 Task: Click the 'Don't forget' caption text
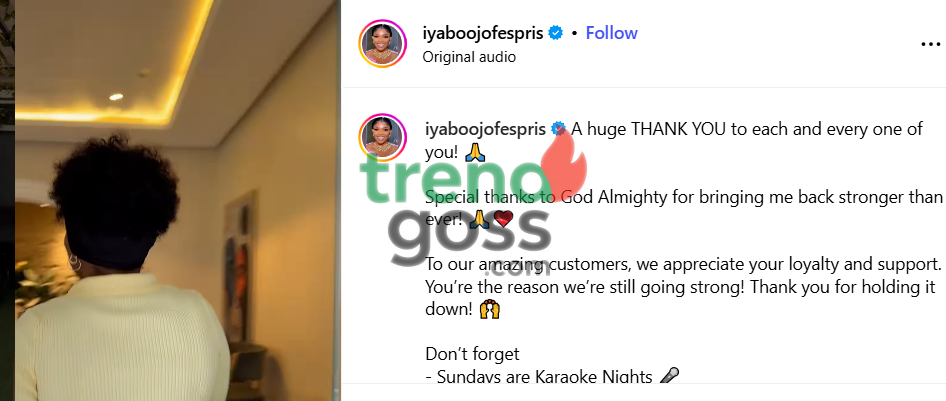pyautogui.click(x=472, y=353)
